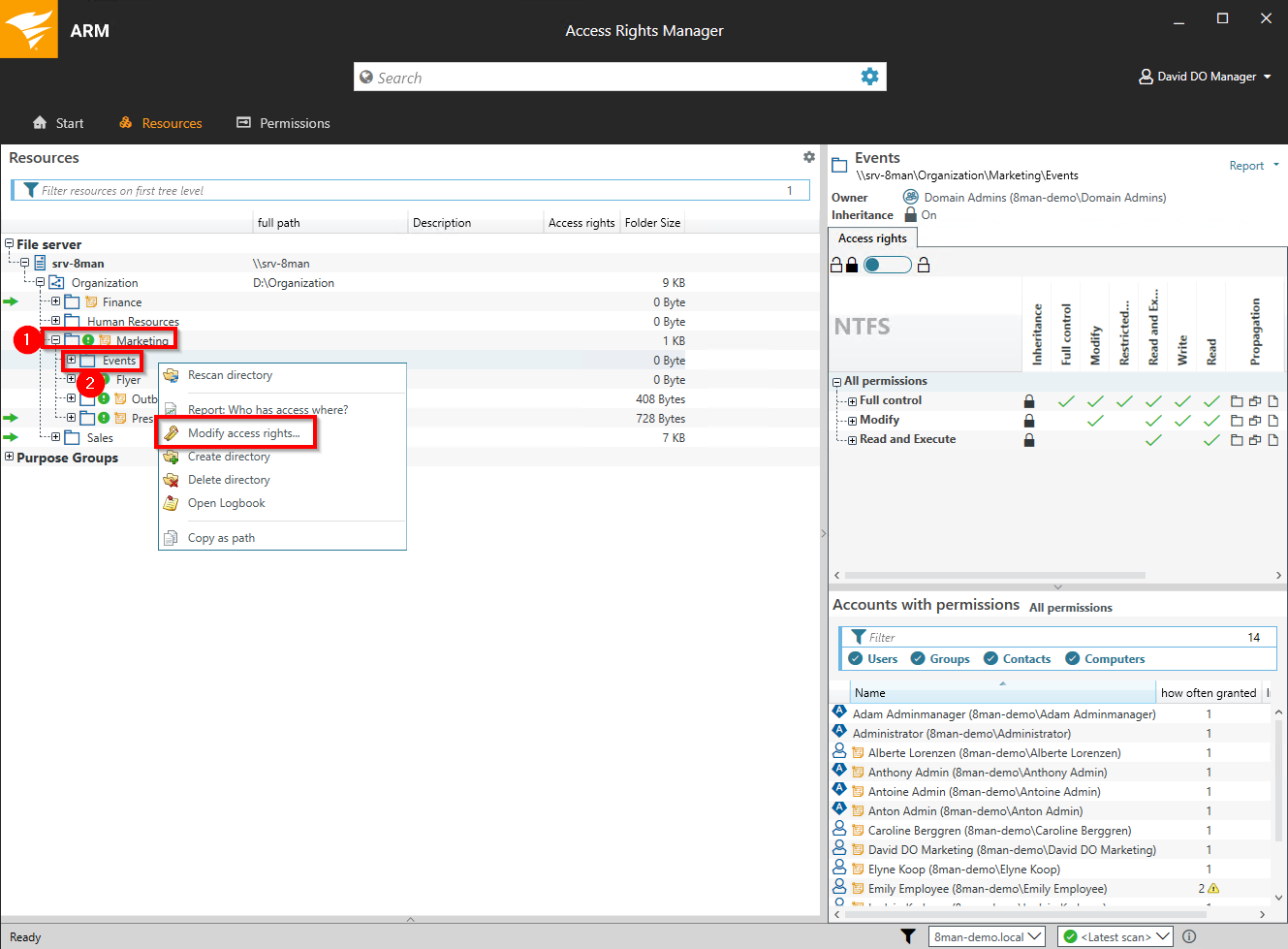This screenshot has height=949, width=1288.
Task: Toggle the Users filter checkbox
Action: (x=856, y=659)
